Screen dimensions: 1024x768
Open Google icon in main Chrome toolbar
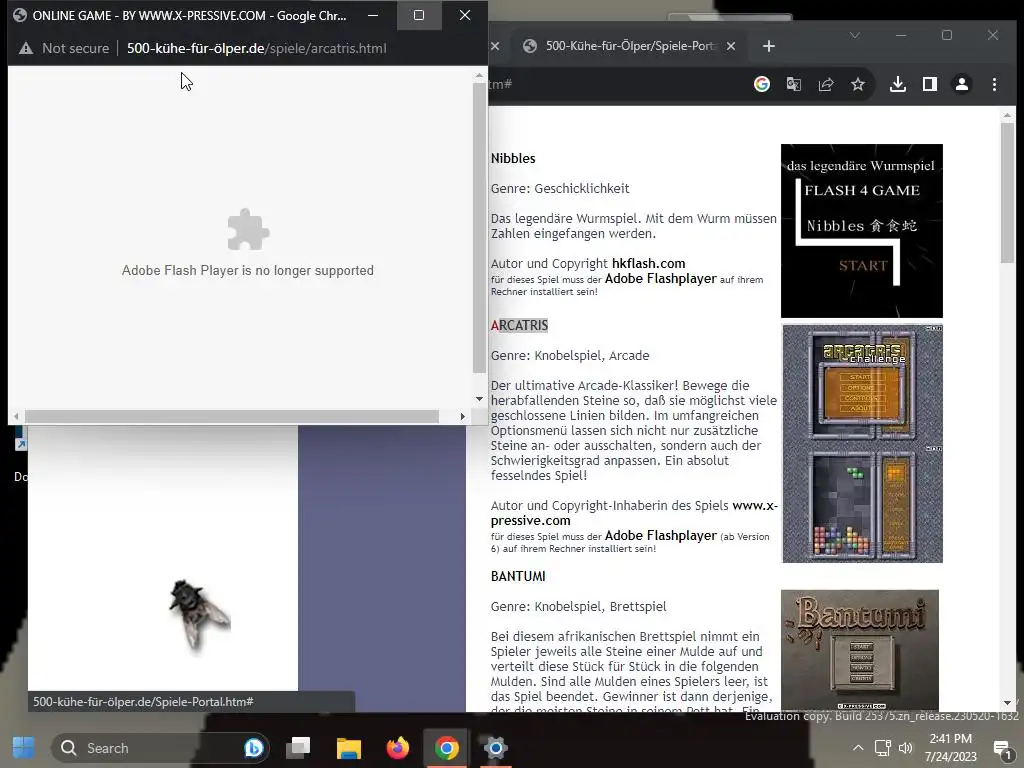(x=761, y=84)
